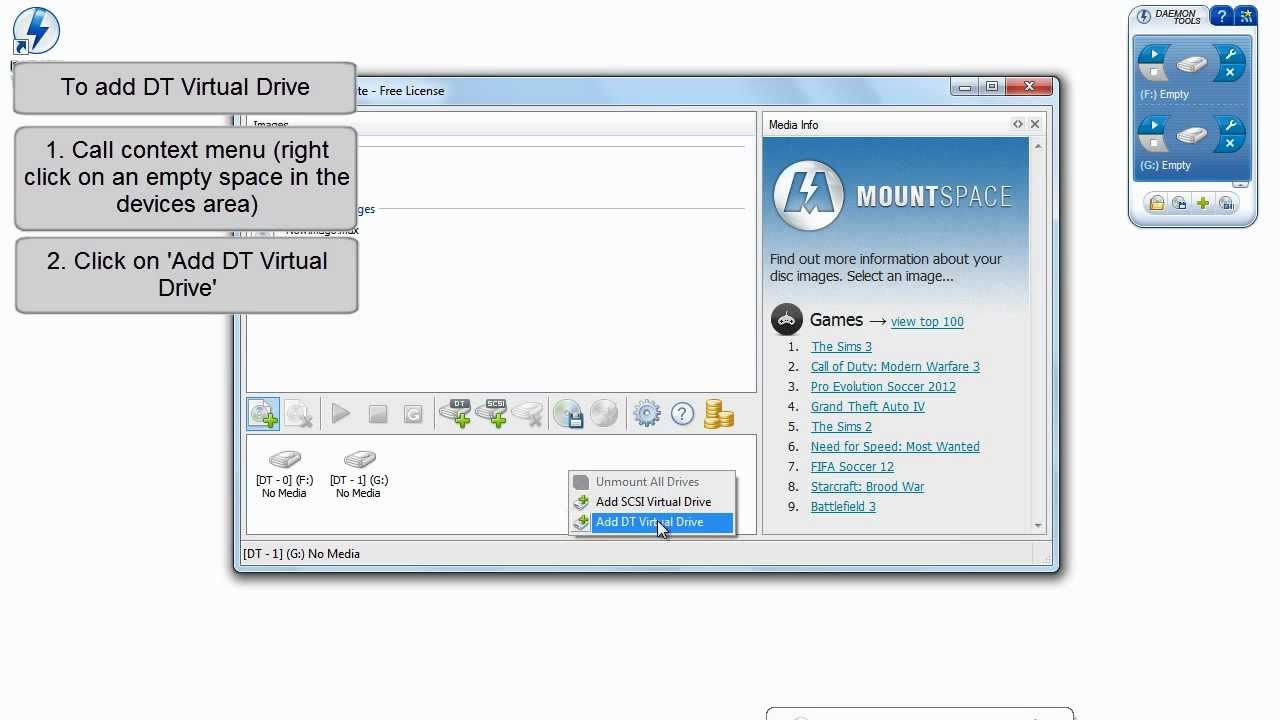
Task: Choose 'Add SCSI Virtual Drive' from context menu
Action: click(652, 502)
